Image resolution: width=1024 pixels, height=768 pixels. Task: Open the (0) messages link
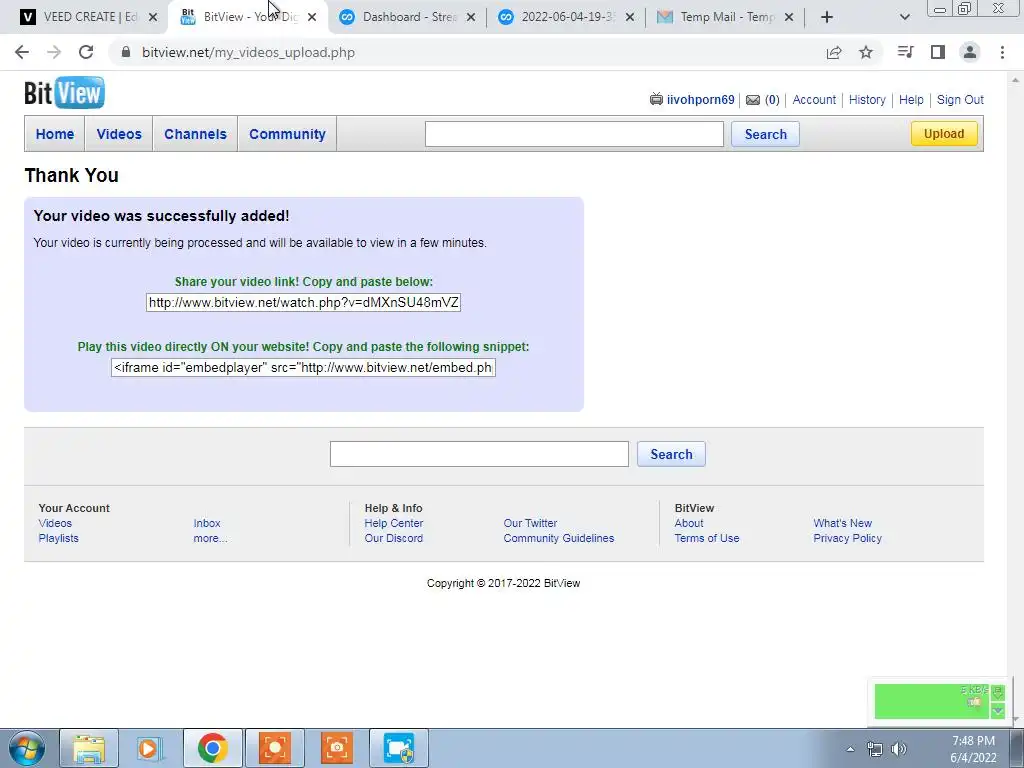772,100
